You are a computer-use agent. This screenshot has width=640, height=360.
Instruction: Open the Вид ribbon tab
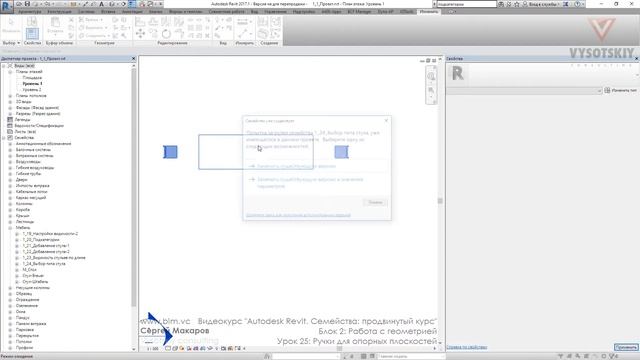[254, 11]
